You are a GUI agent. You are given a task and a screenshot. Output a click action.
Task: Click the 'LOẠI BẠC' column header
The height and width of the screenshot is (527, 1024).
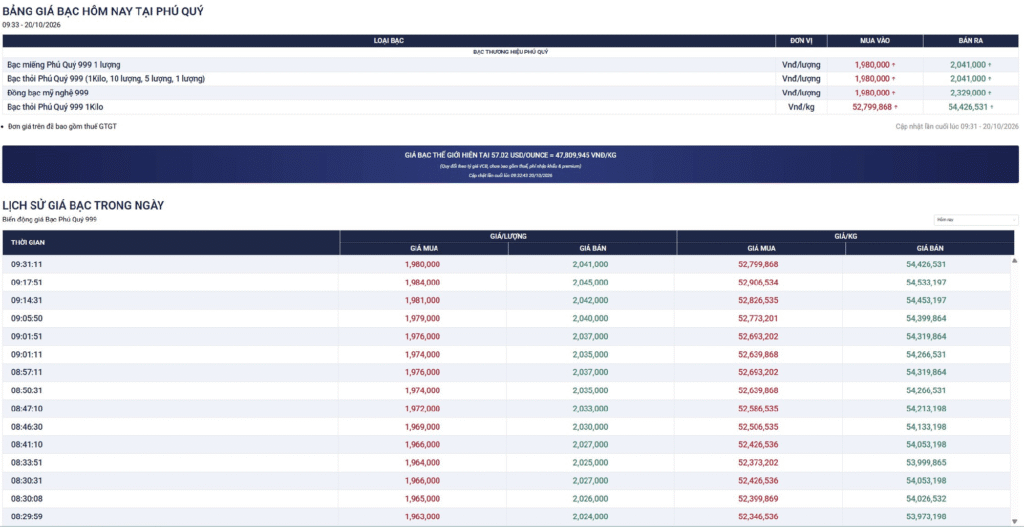[x=389, y=40]
